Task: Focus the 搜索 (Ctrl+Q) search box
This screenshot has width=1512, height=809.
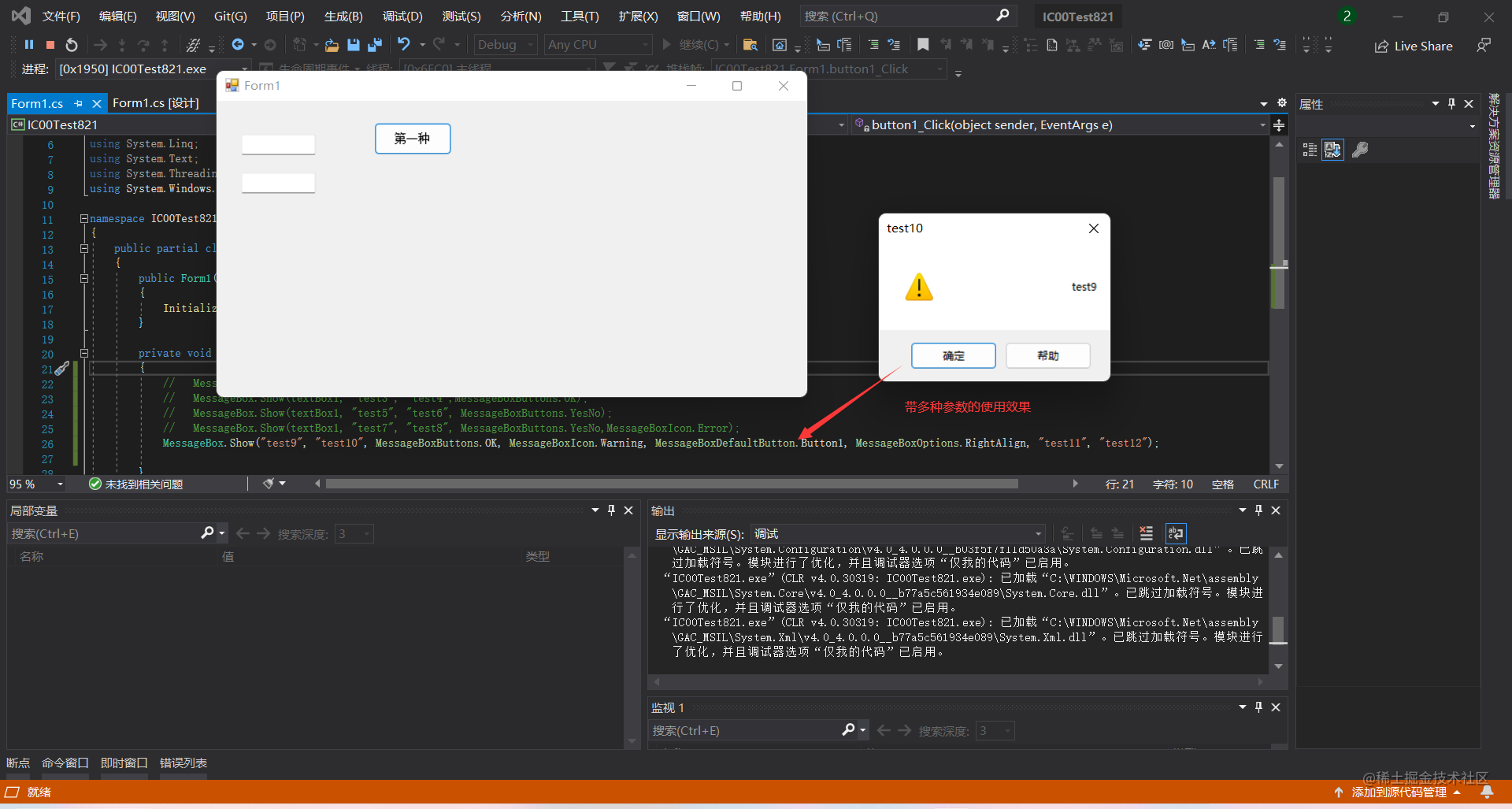Action: click(908, 16)
